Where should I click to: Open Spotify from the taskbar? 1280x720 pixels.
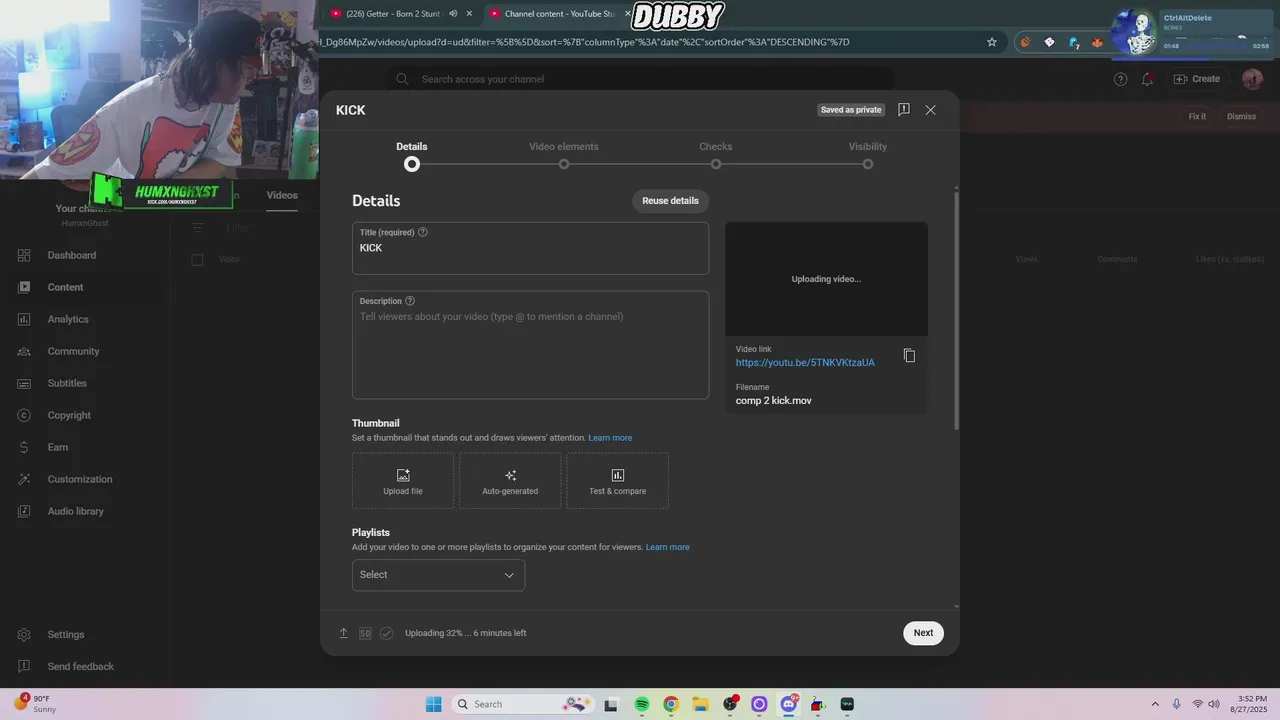[642, 704]
